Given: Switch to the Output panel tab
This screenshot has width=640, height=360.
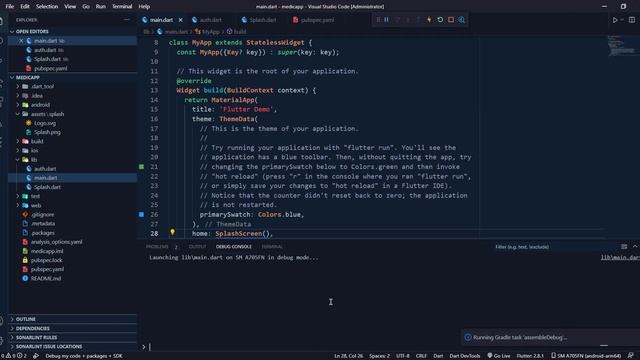Looking at the screenshot, I should click(197, 247).
